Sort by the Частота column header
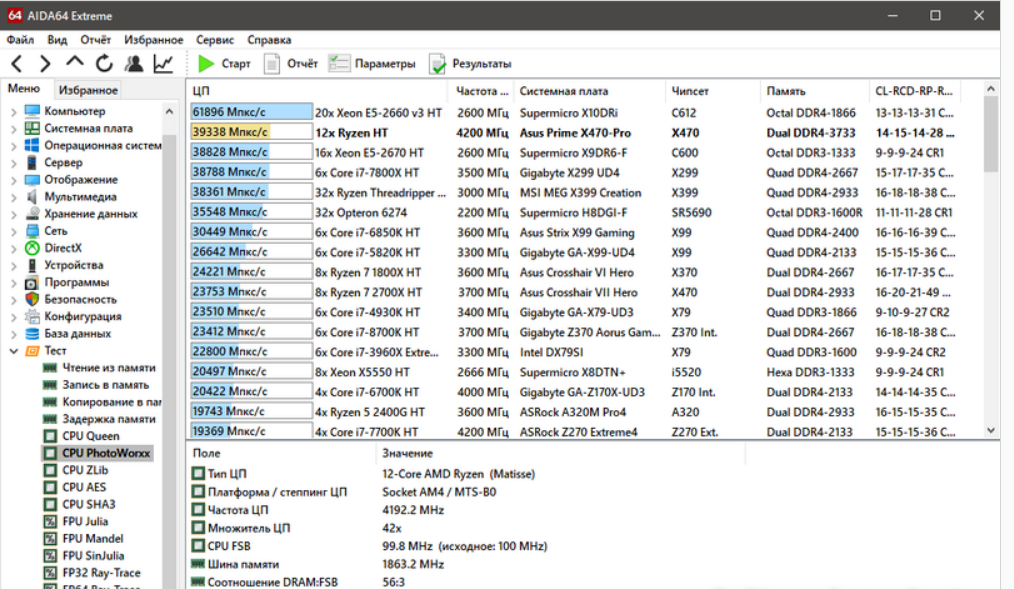Image resolution: width=1014 pixels, height=589 pixels. tap(481, 91)
